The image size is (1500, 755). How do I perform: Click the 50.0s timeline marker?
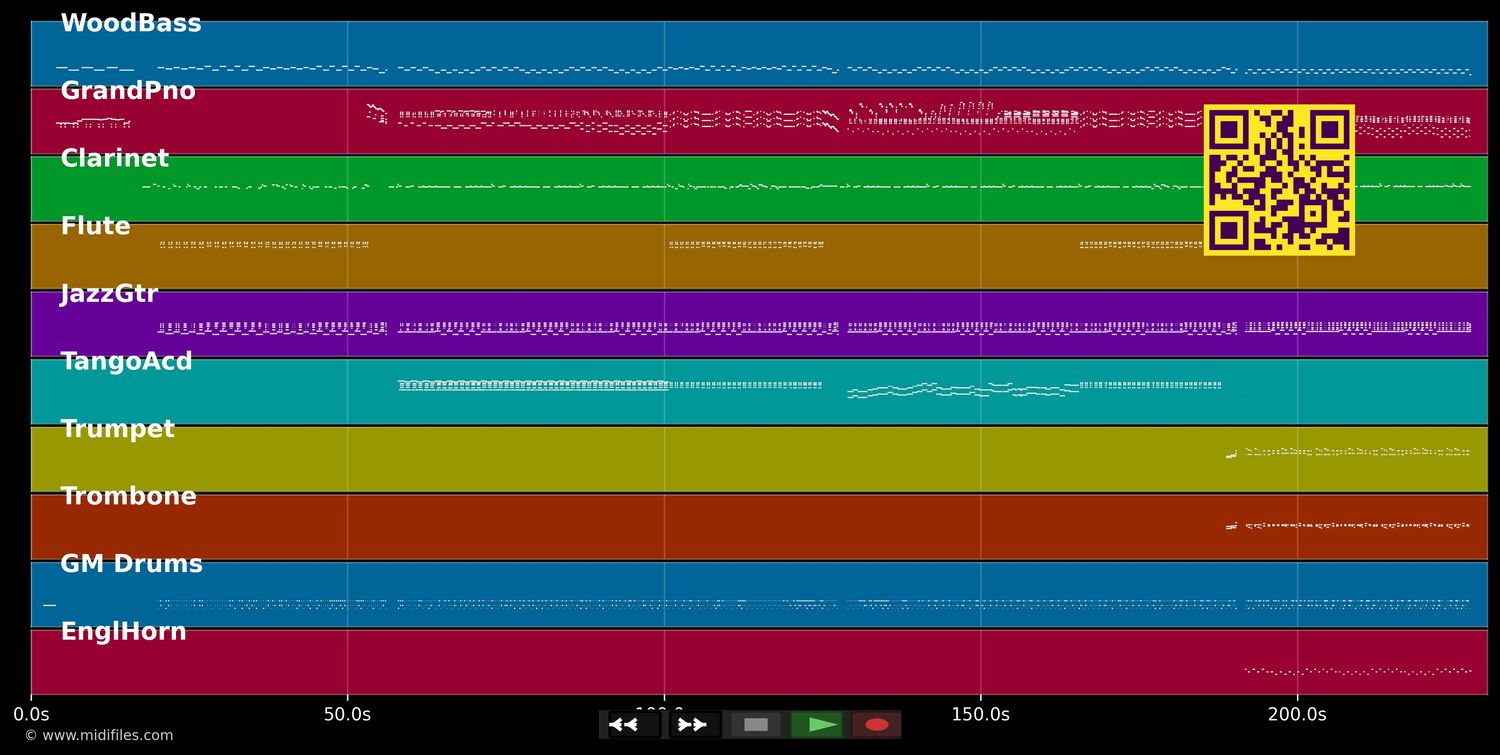pos(347,715)
